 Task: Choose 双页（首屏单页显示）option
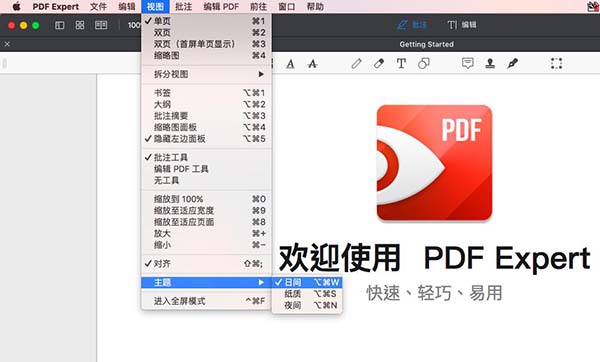pos(206,44)
